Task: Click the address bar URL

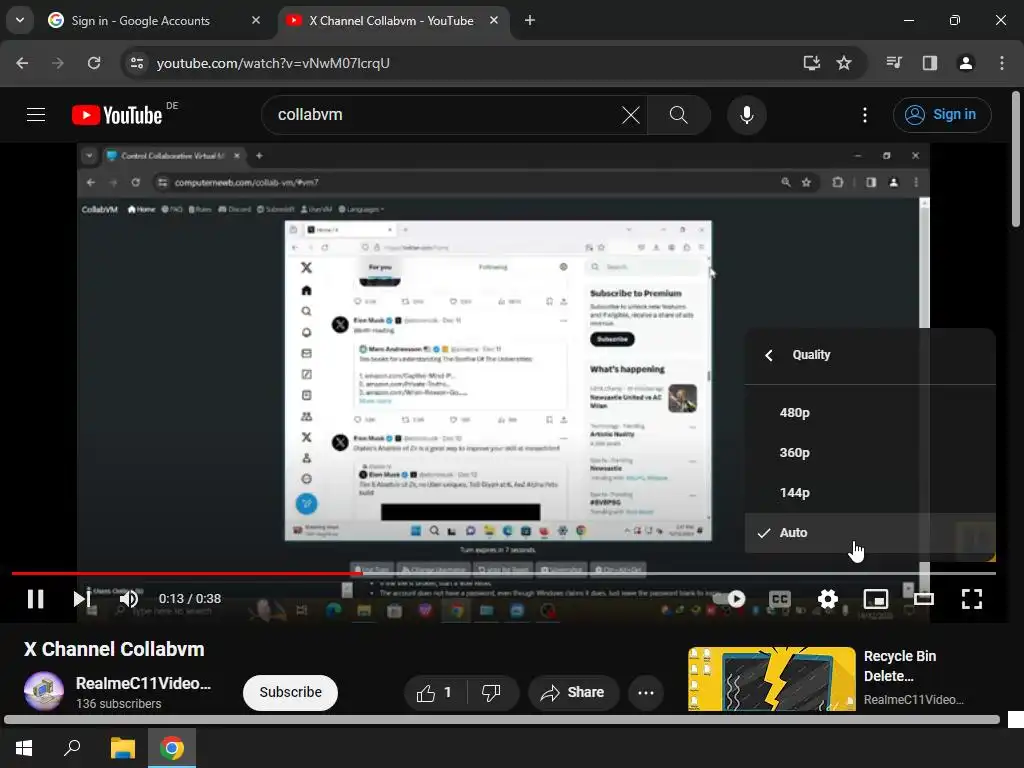Action: [273, 63]
